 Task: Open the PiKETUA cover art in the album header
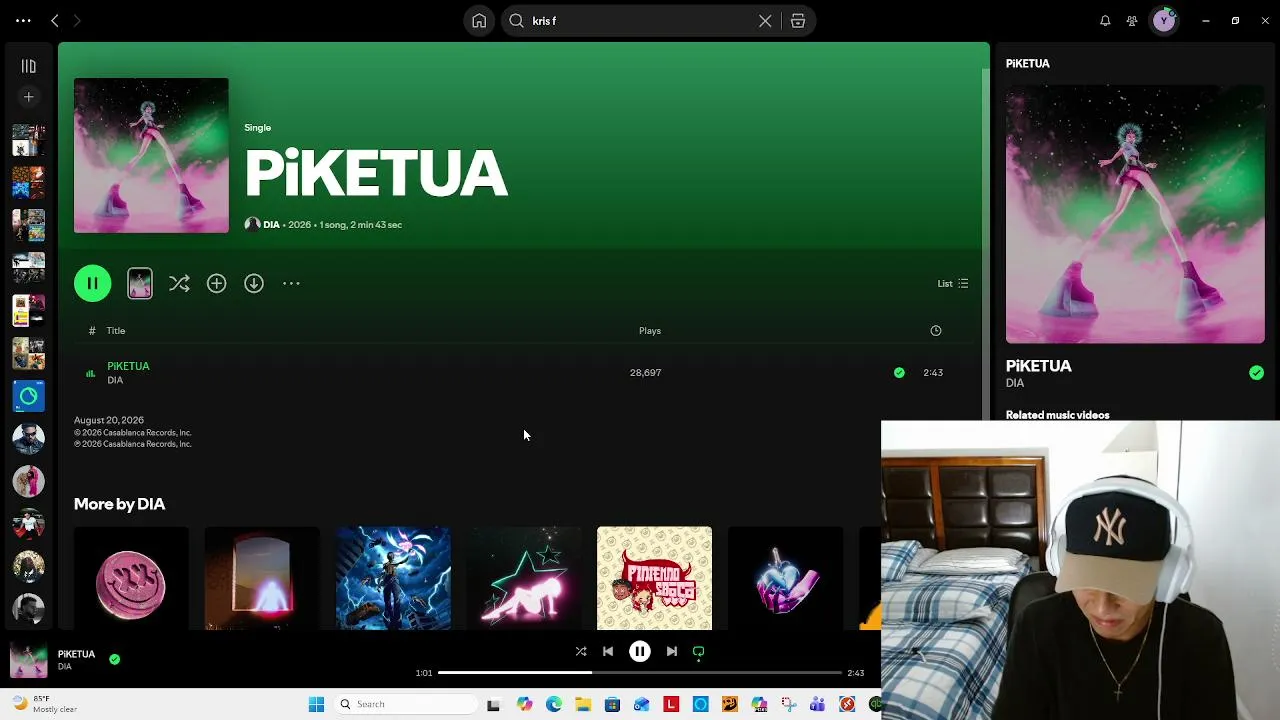[x=151, y=156]
